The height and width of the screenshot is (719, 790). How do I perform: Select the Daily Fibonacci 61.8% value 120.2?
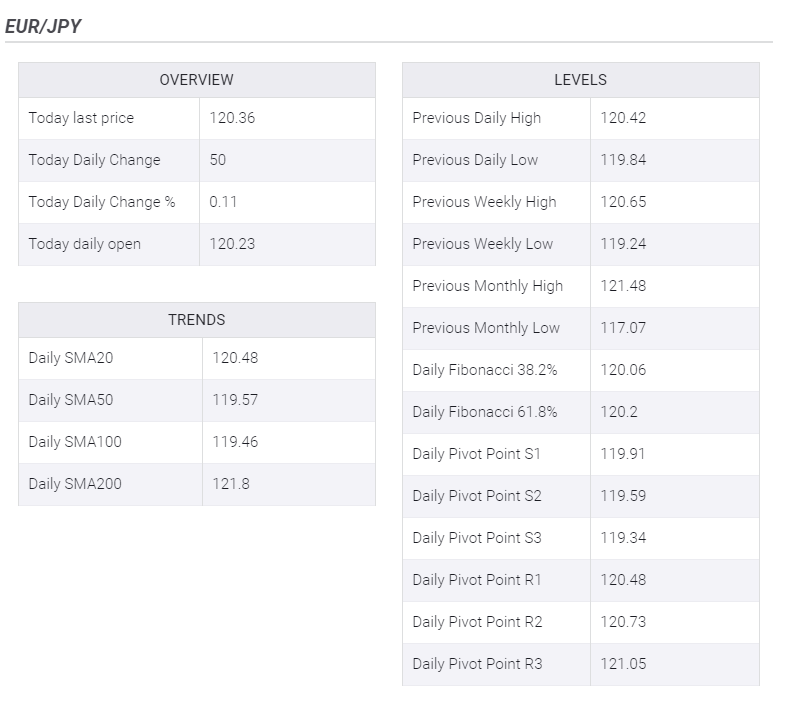click(618, 412)
